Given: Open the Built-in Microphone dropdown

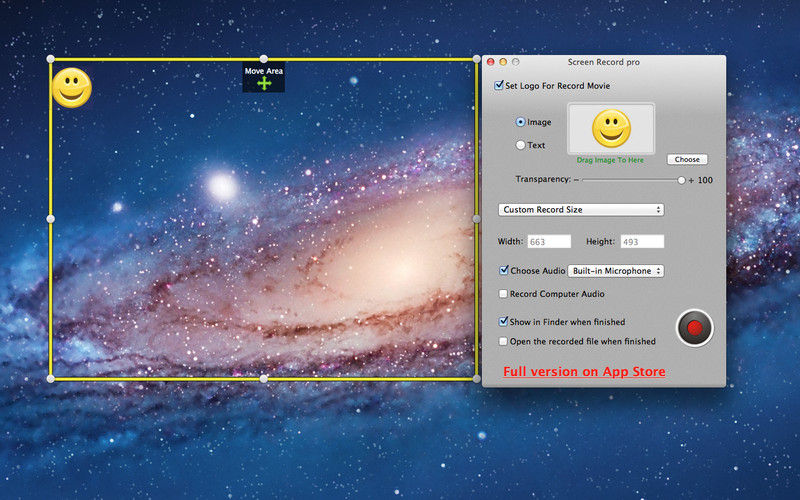Looking at the screenshot, I should (616, 270).
